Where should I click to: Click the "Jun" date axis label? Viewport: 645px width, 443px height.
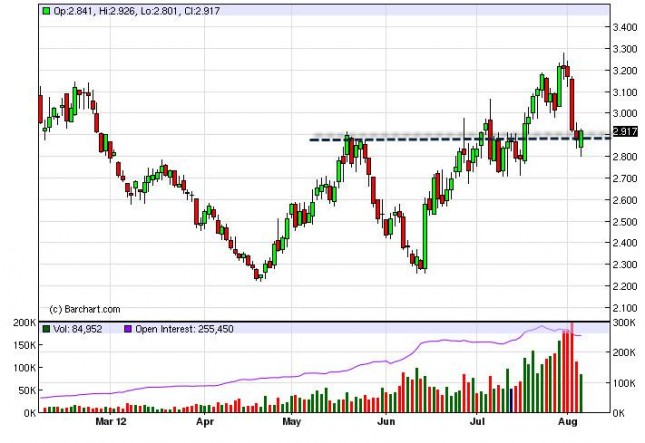[386, 422]
